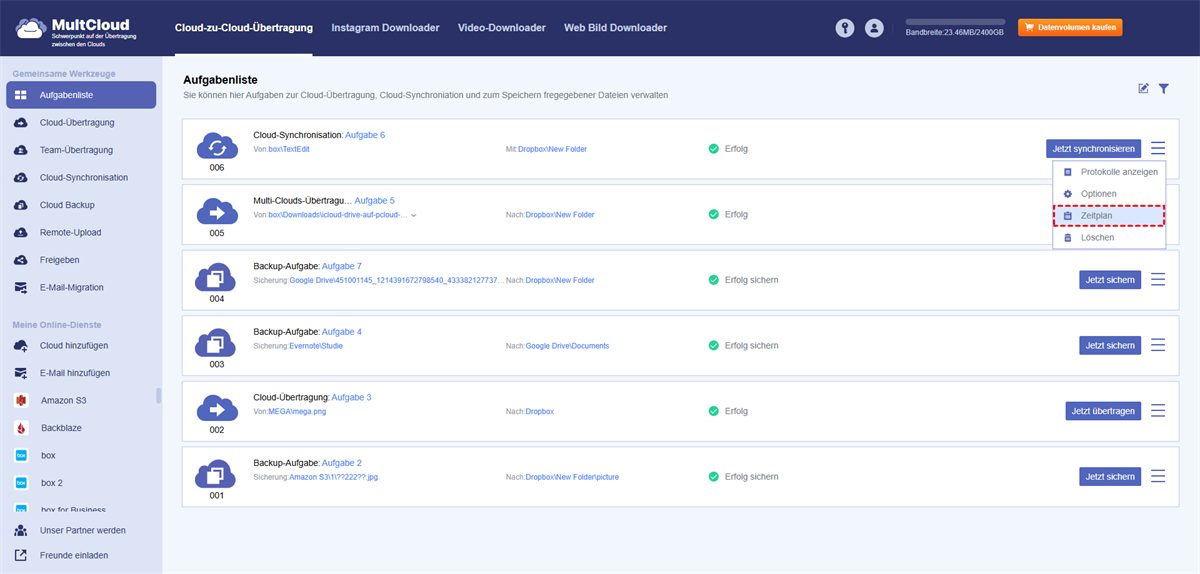Viewport: 1200px width, 574px height.
Task: Open hamburger menu for Aufgabe 3
Action: point(1158,411)
